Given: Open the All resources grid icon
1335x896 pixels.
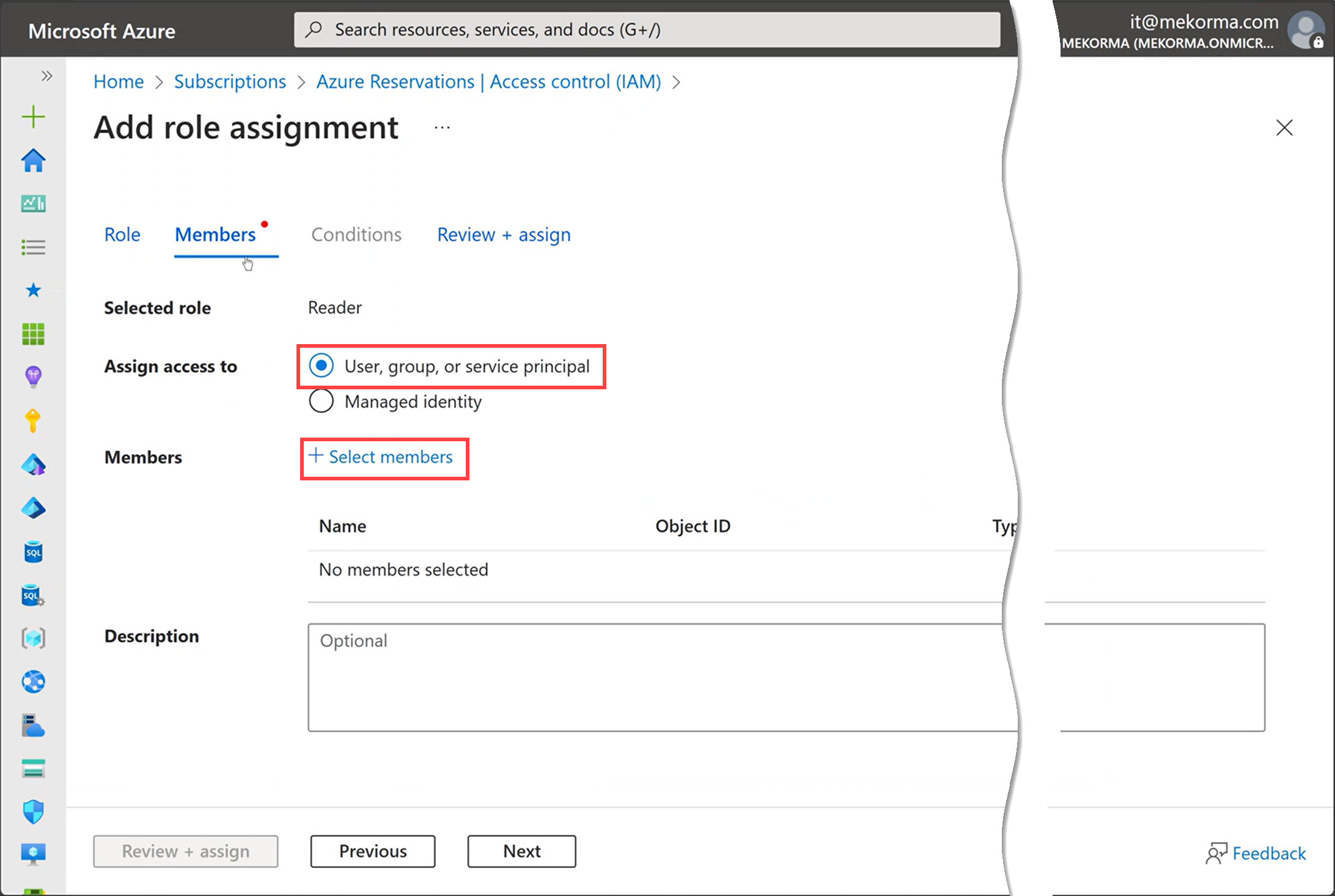Looking at the screenshot, I should [x=33, y=334].
